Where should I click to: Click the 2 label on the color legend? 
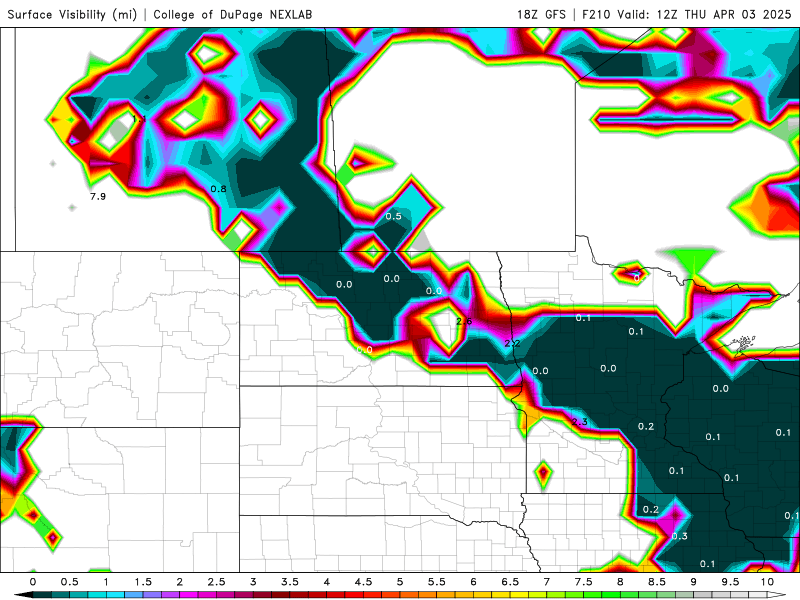180,582
